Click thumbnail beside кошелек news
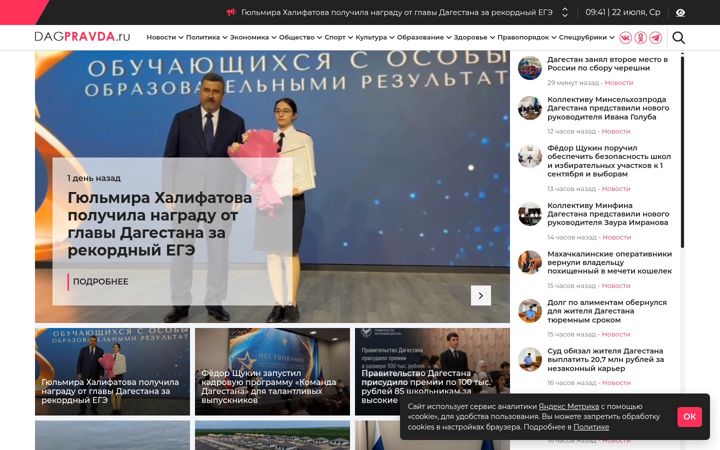Viewport: 720px width, 450px height. 530,263
